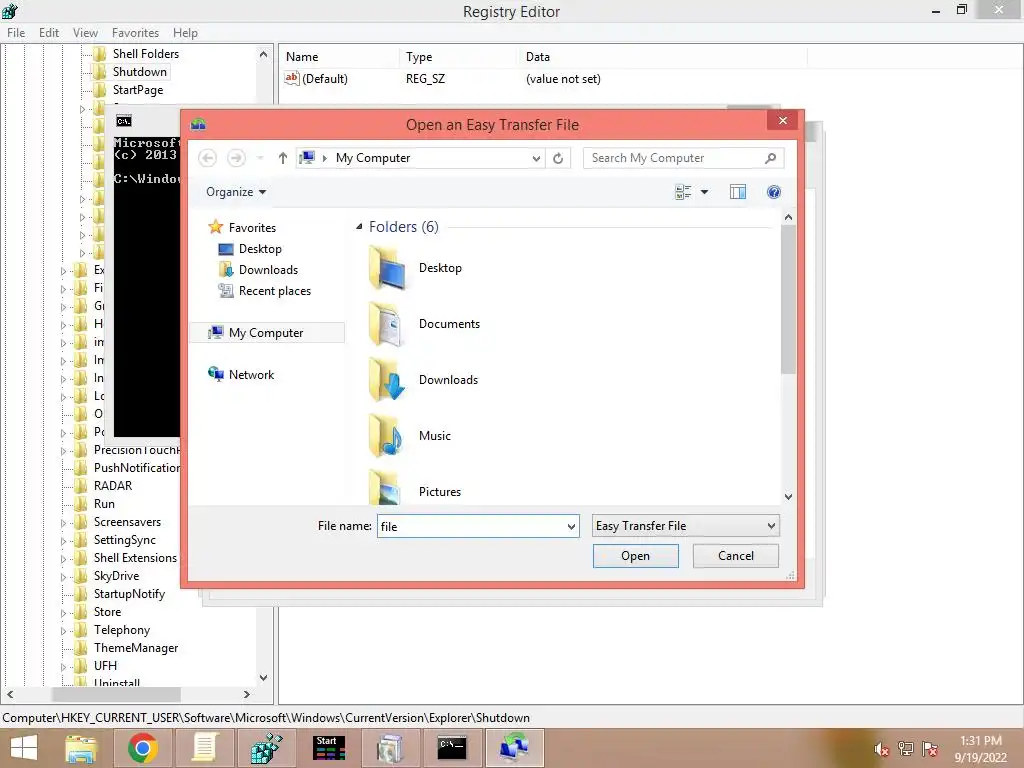The image size is (1024, 768).
Task: Select the Shutdown registry key
Action: pyautogui.click(x=140, y=72)
